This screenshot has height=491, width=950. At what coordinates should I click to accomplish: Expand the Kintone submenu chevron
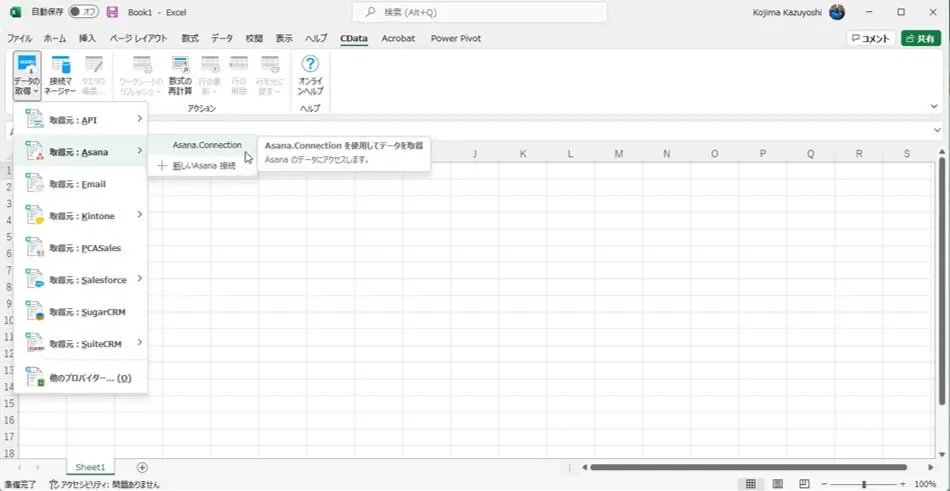[139, 214]
